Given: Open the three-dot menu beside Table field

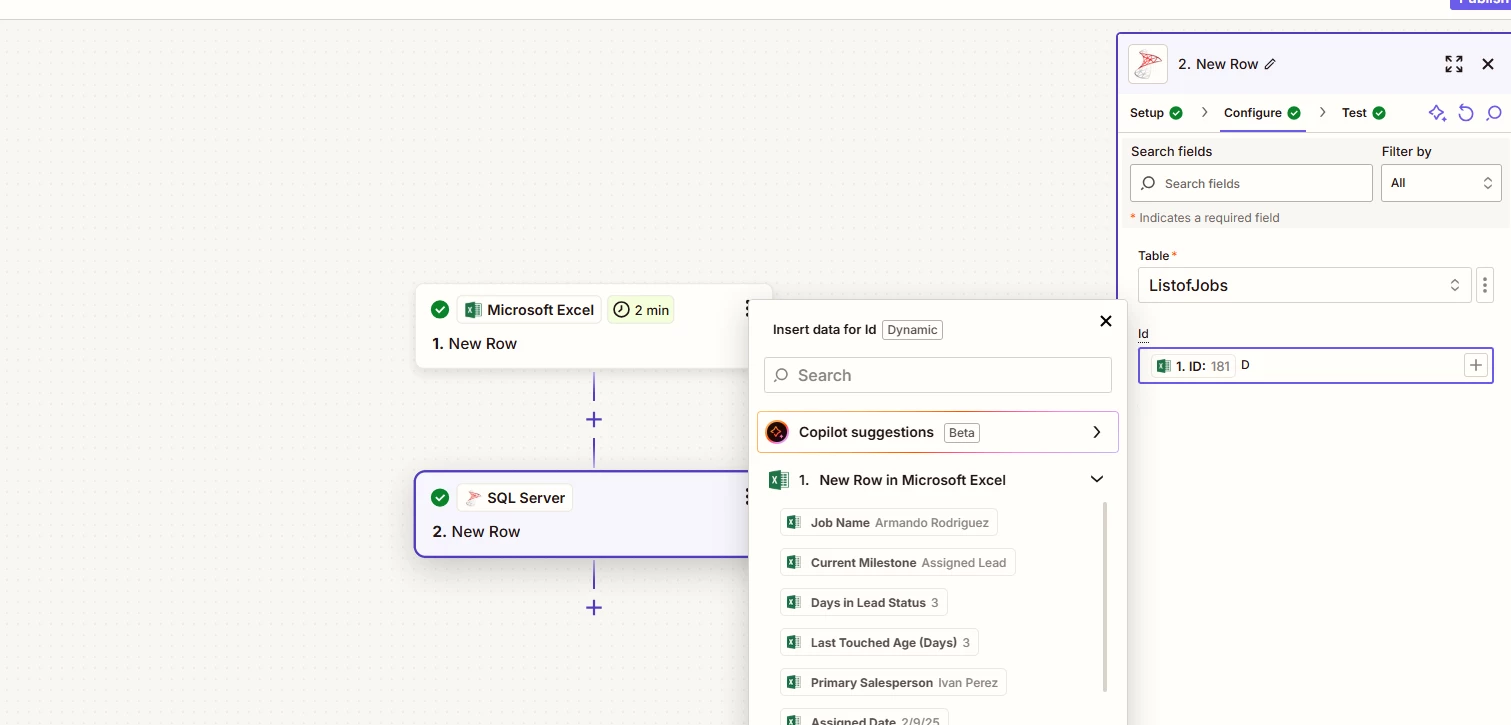Looking at the screenshot, I should click(1485, 285).
